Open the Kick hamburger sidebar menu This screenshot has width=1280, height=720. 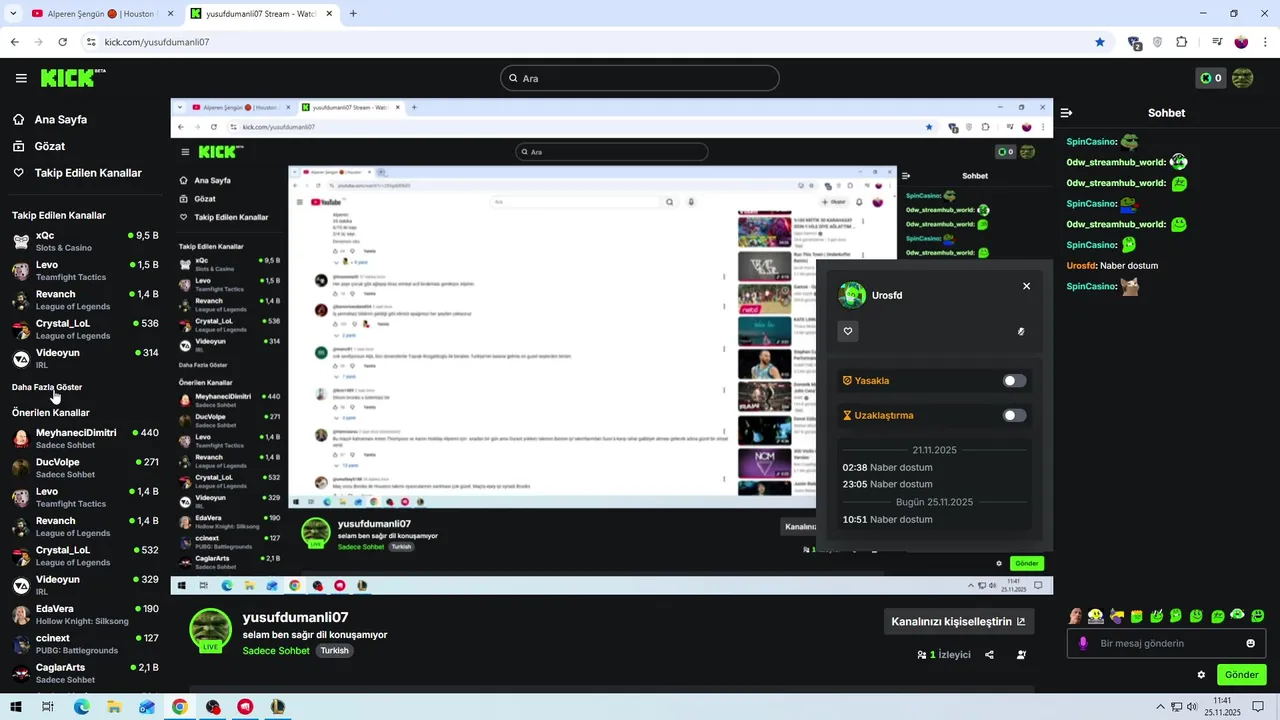pos(21,78)
